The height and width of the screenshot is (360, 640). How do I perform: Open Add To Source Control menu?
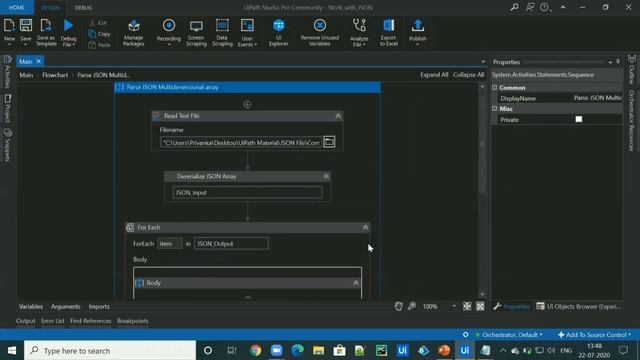pos(594,335)
